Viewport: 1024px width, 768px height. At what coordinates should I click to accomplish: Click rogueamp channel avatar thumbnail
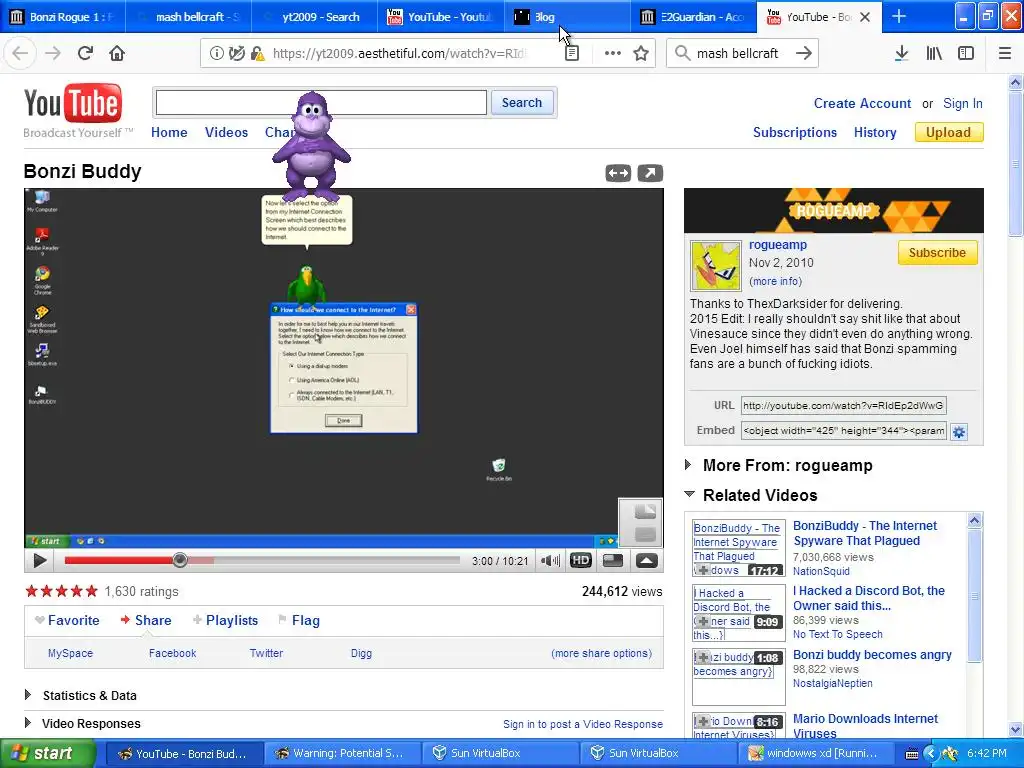pos(716,266)
